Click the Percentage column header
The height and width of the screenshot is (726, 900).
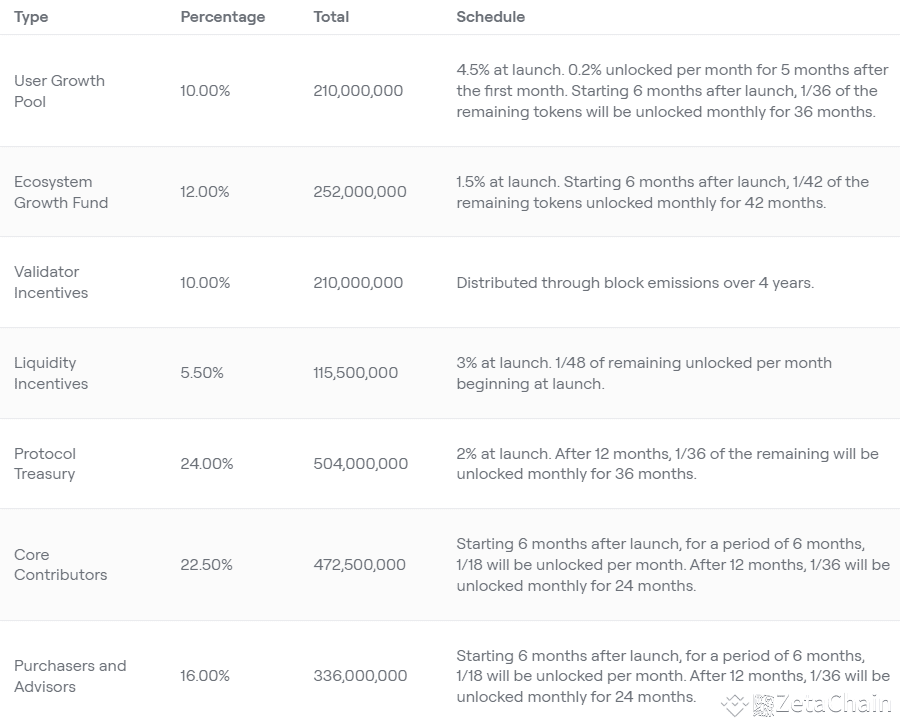click(222, 17)
